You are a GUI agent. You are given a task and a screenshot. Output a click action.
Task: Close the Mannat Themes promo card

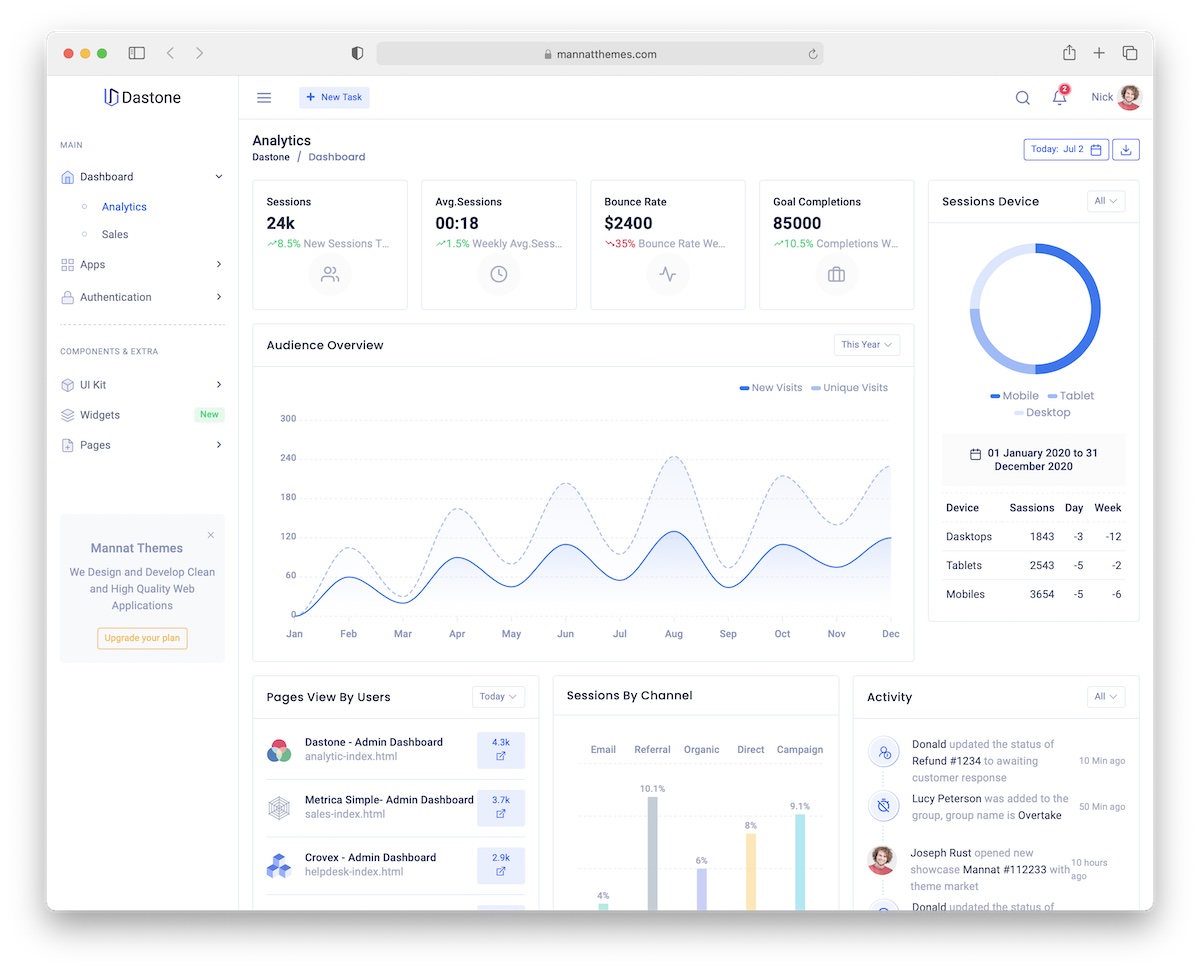coord(211,535)
